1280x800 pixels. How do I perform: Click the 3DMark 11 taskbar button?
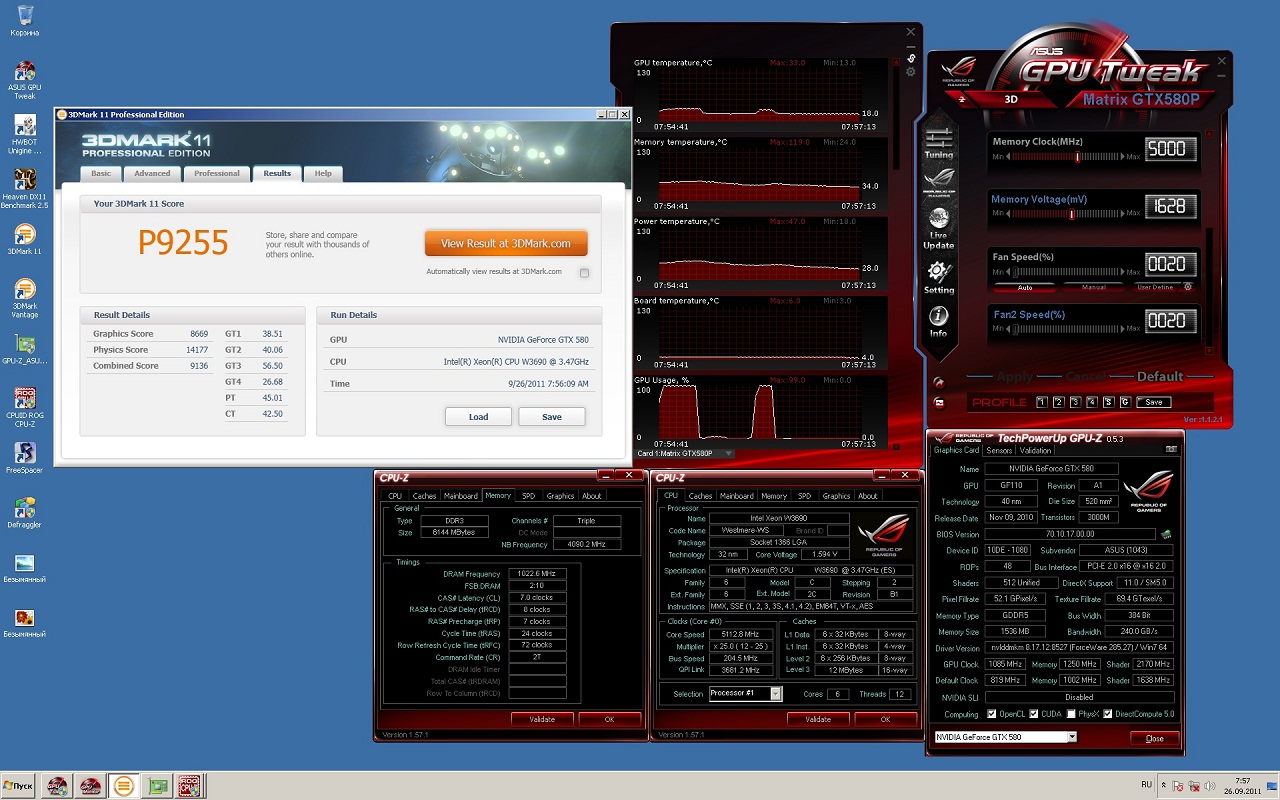(123, 786)
